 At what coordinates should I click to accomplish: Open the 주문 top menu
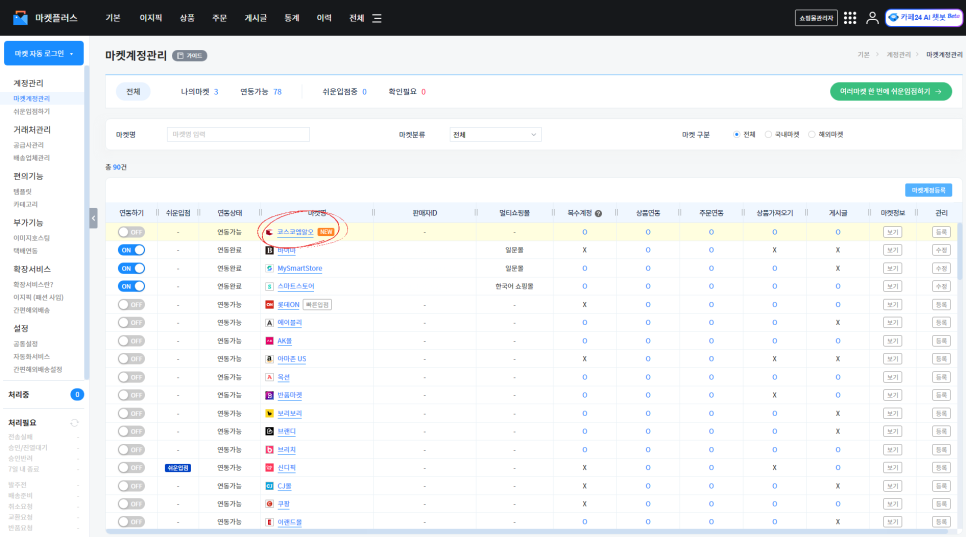point(219,18)
